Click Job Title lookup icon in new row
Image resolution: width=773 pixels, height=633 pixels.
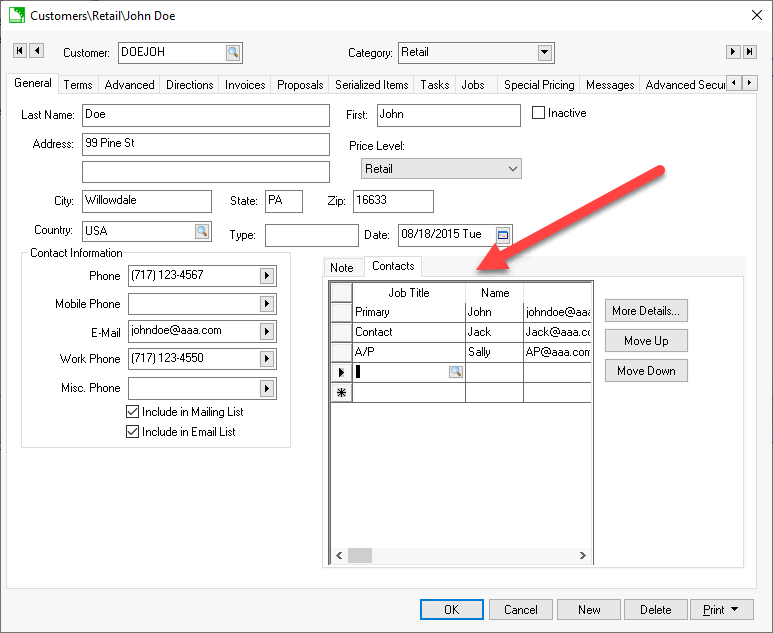(456, 372)
